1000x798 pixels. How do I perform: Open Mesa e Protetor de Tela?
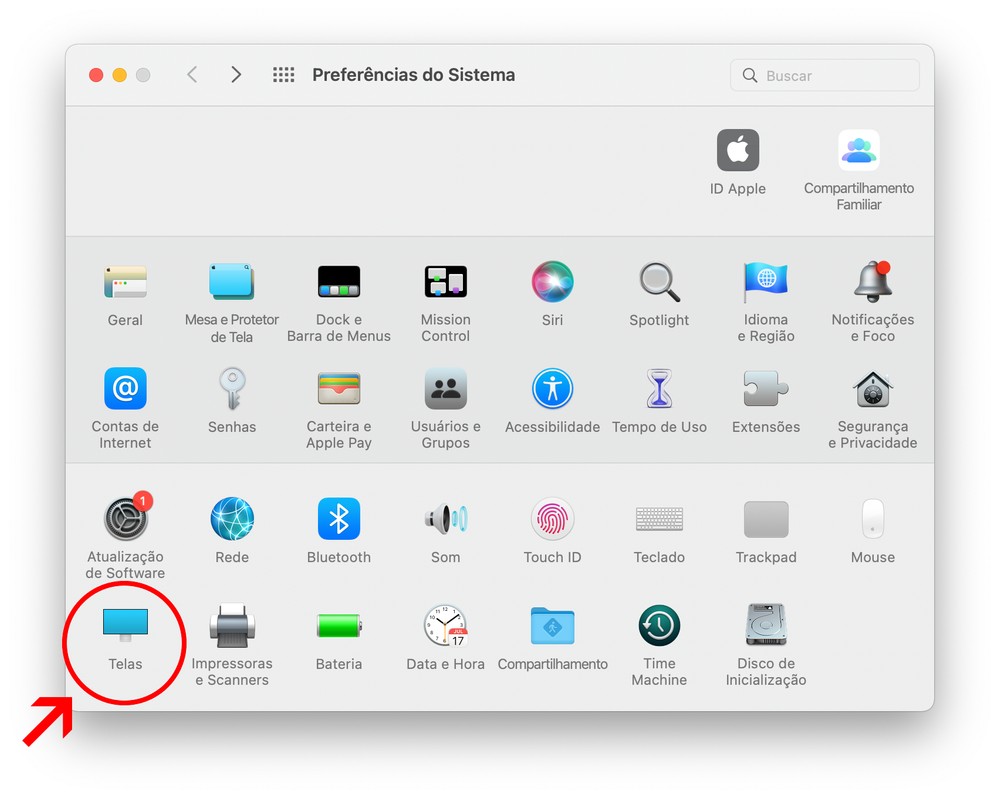pos(232,281)
